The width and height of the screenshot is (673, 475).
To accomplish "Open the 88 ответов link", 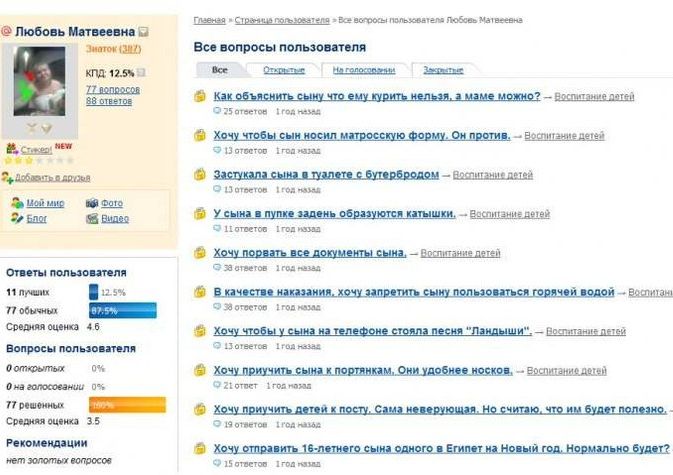I will coord(109,101).
